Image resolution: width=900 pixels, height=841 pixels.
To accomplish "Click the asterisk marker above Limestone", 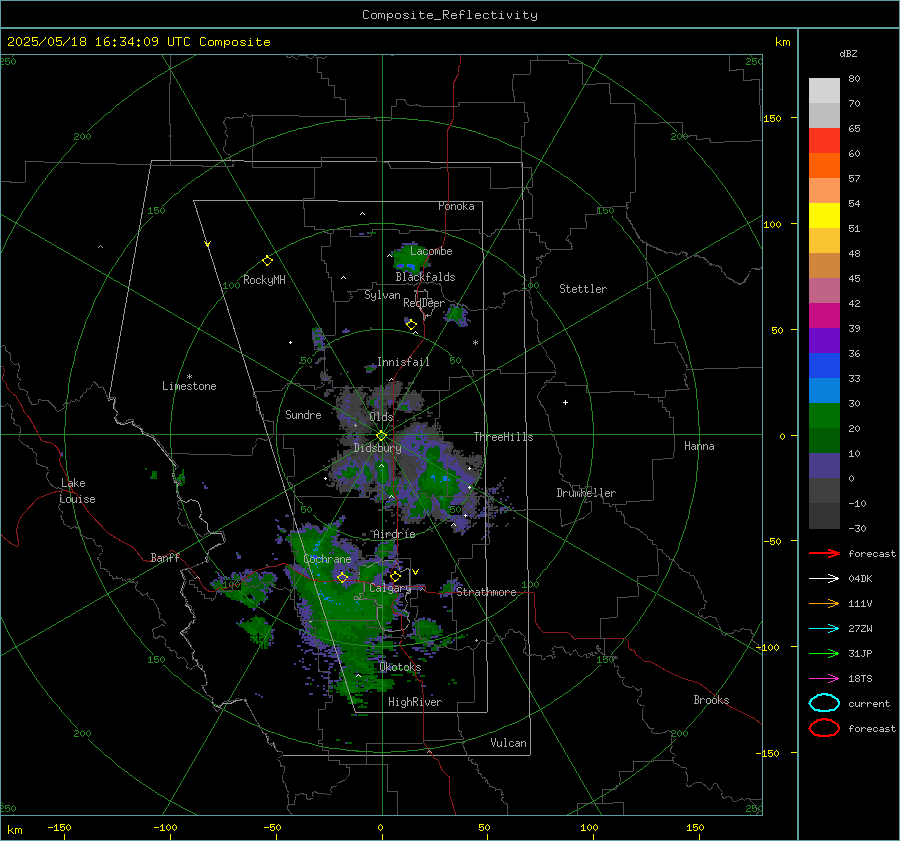I will tap(189, 377).
